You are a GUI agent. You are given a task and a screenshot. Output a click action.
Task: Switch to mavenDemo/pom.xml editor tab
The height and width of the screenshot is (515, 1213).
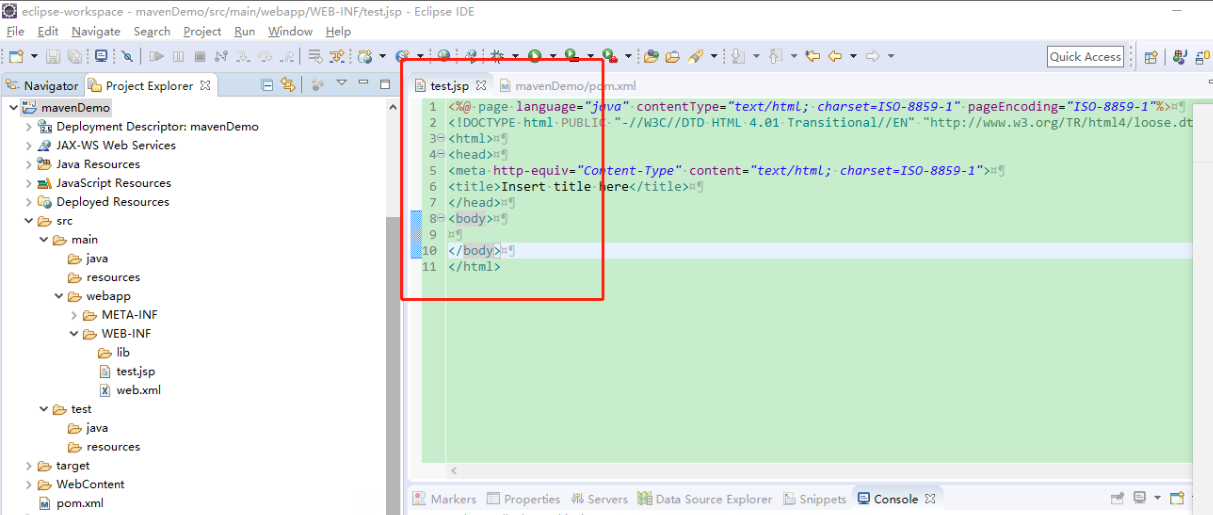567,86
